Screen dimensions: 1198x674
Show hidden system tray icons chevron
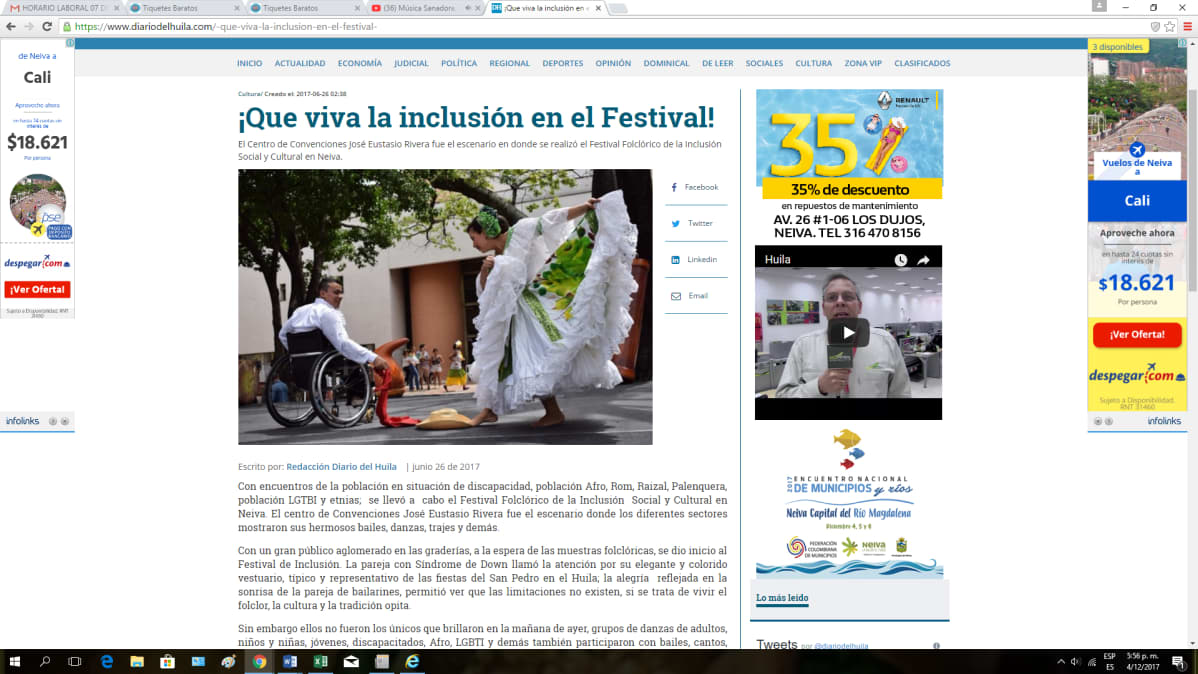click(1060, 662)
